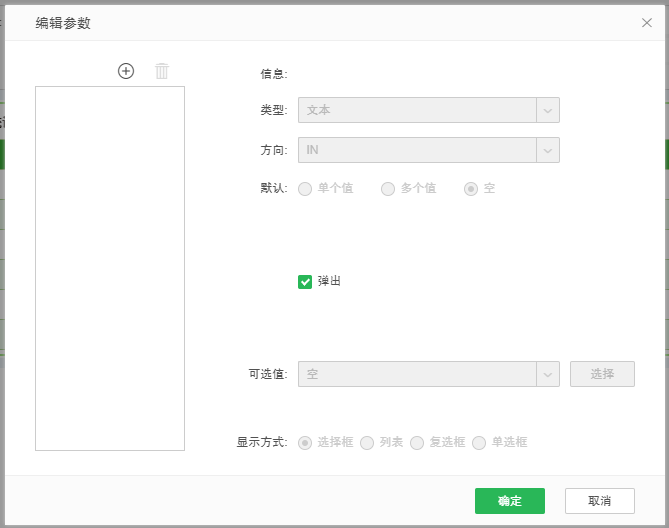Expand the 可选值 dropdown arrow

tap(547, 374)
